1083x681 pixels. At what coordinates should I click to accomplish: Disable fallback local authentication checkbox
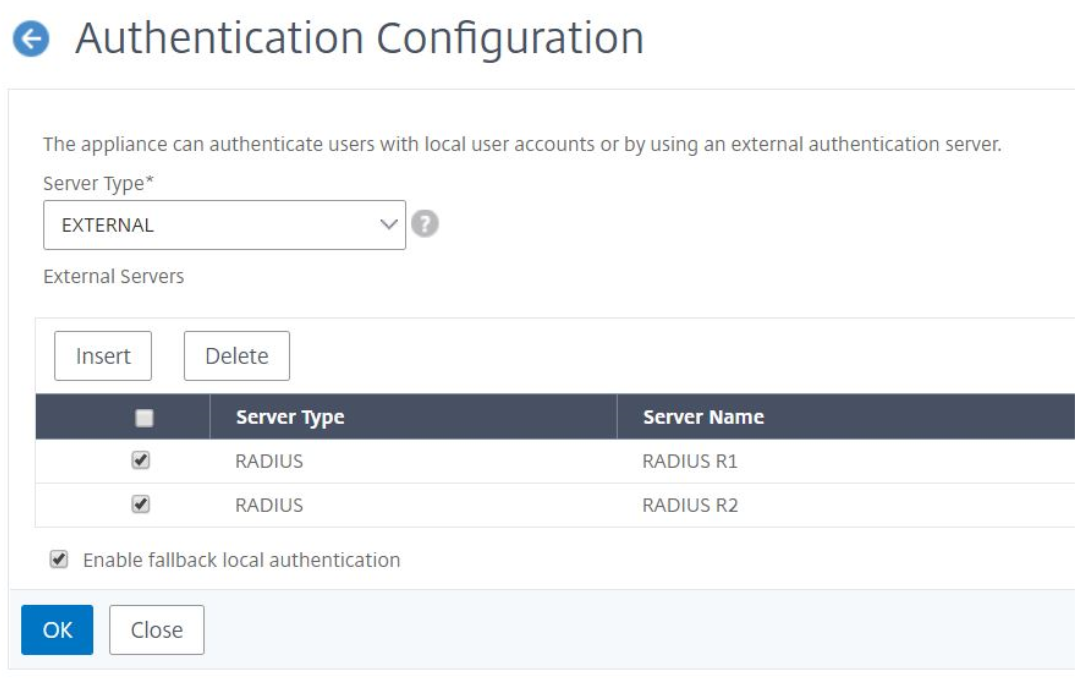click(x=59, y=559)
